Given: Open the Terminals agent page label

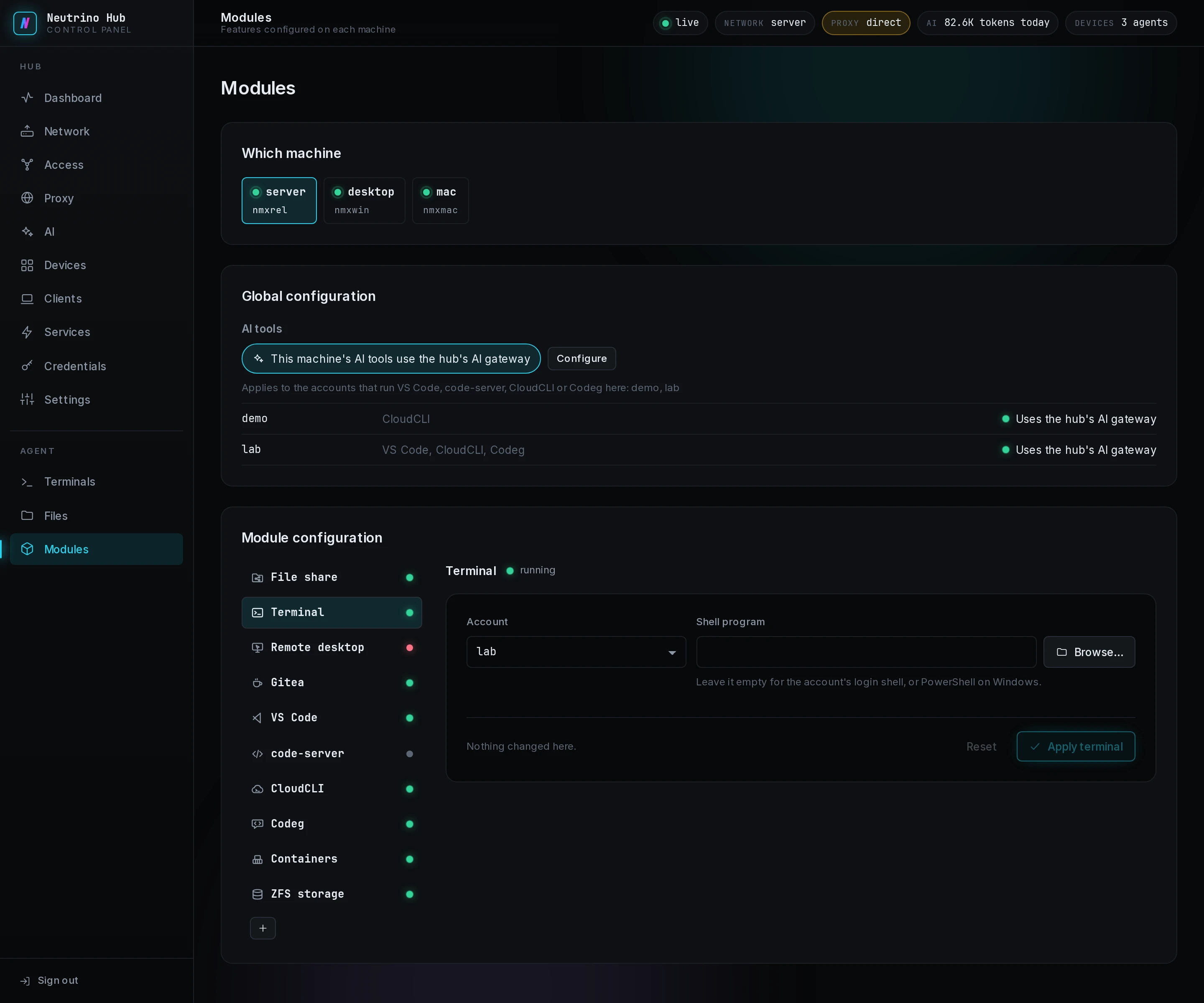Looking at the screenshot, I should pyautogui.click(x=69, y=481).
